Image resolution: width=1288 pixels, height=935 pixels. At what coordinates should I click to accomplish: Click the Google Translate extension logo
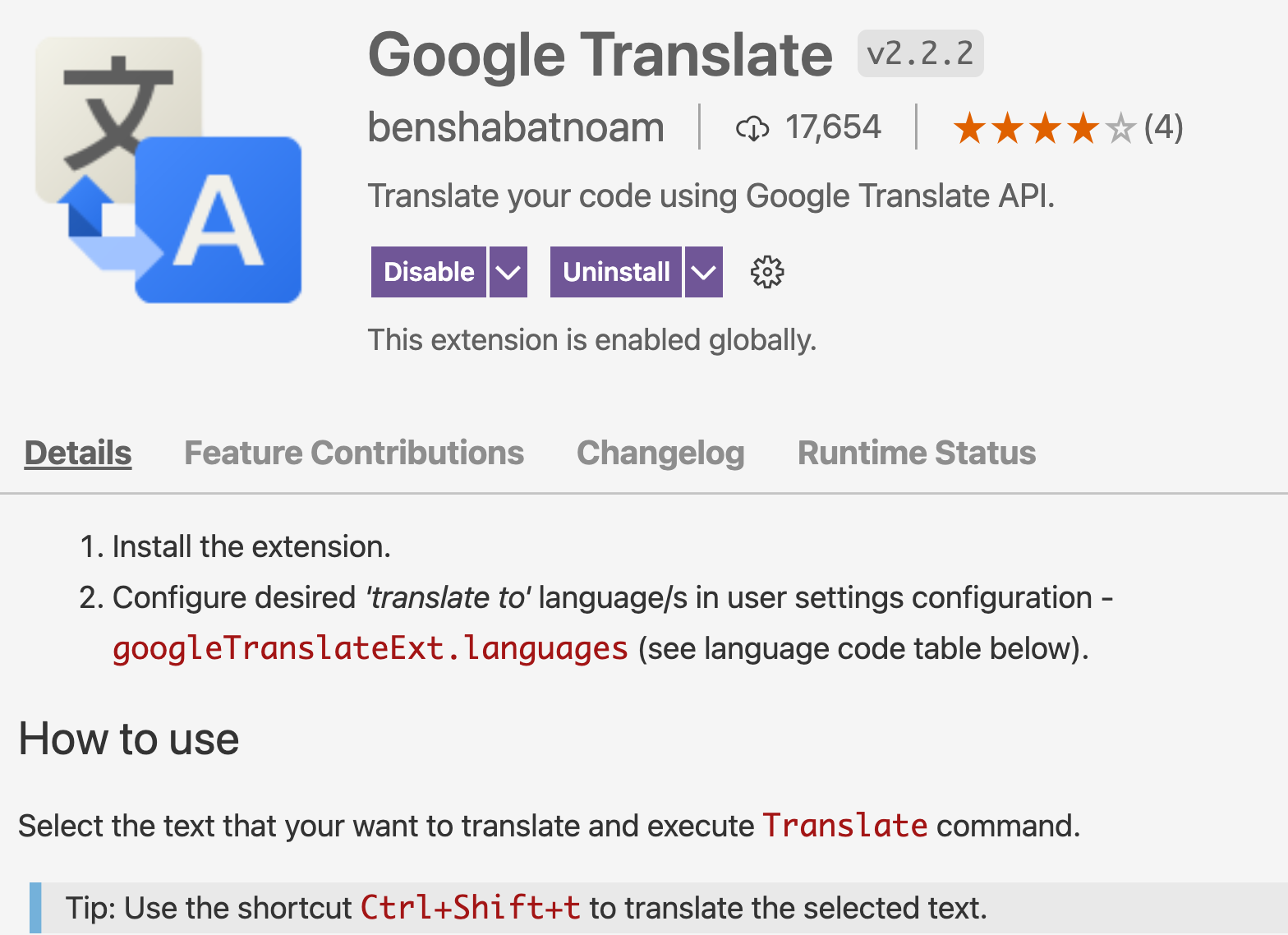168,170
